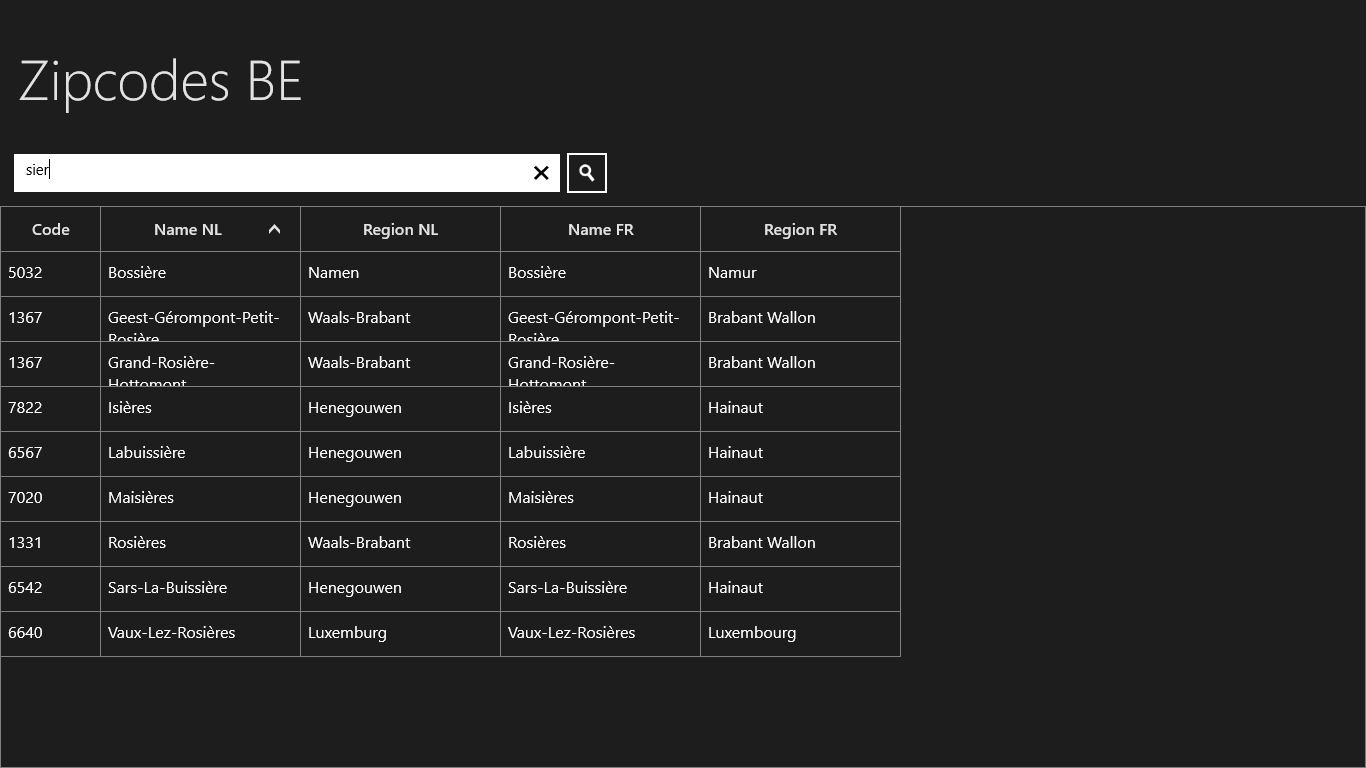Click into the search box containing 'sier'

pos(270,172)
